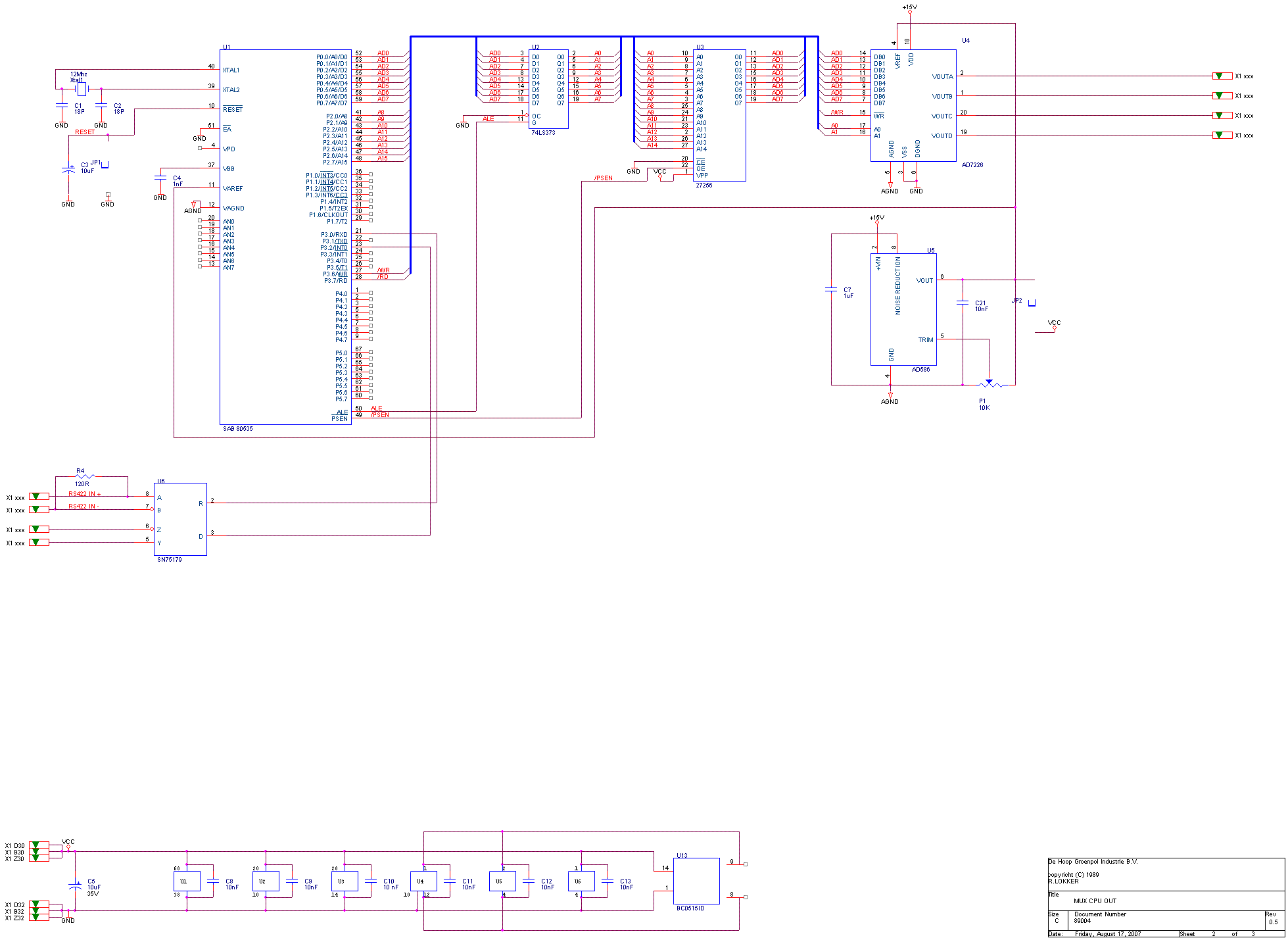The height and width of the screenshot is (940, 1288).
Task: Click the +15V power symbol above U4
Action: [x=909, y=10]
